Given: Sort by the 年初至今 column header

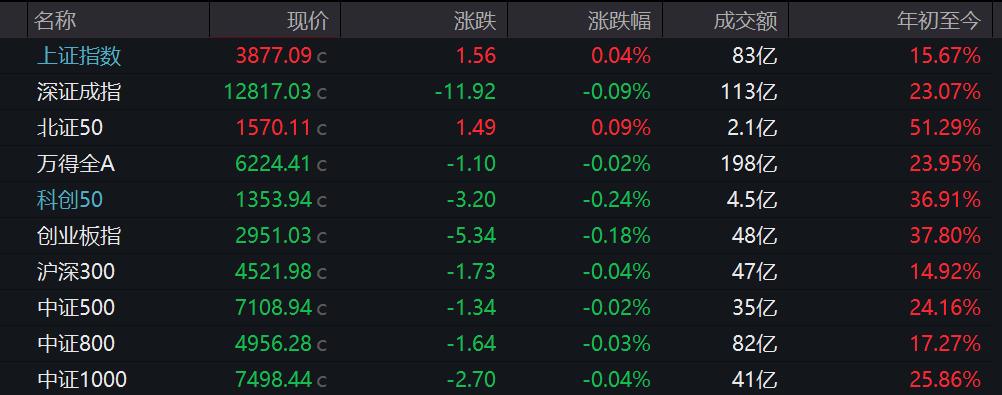Looking at the screenshot, I should [938, 20].
